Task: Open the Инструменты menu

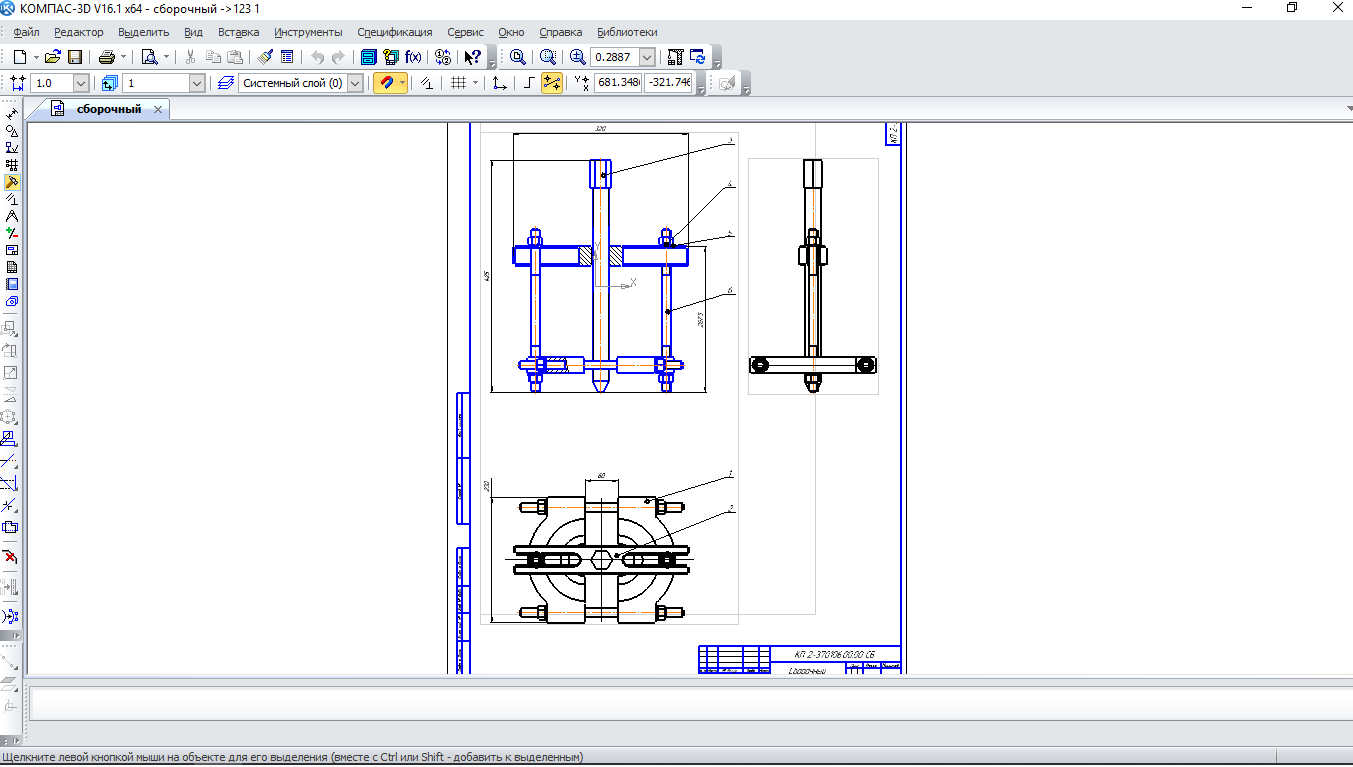Action: pos(308,32)
